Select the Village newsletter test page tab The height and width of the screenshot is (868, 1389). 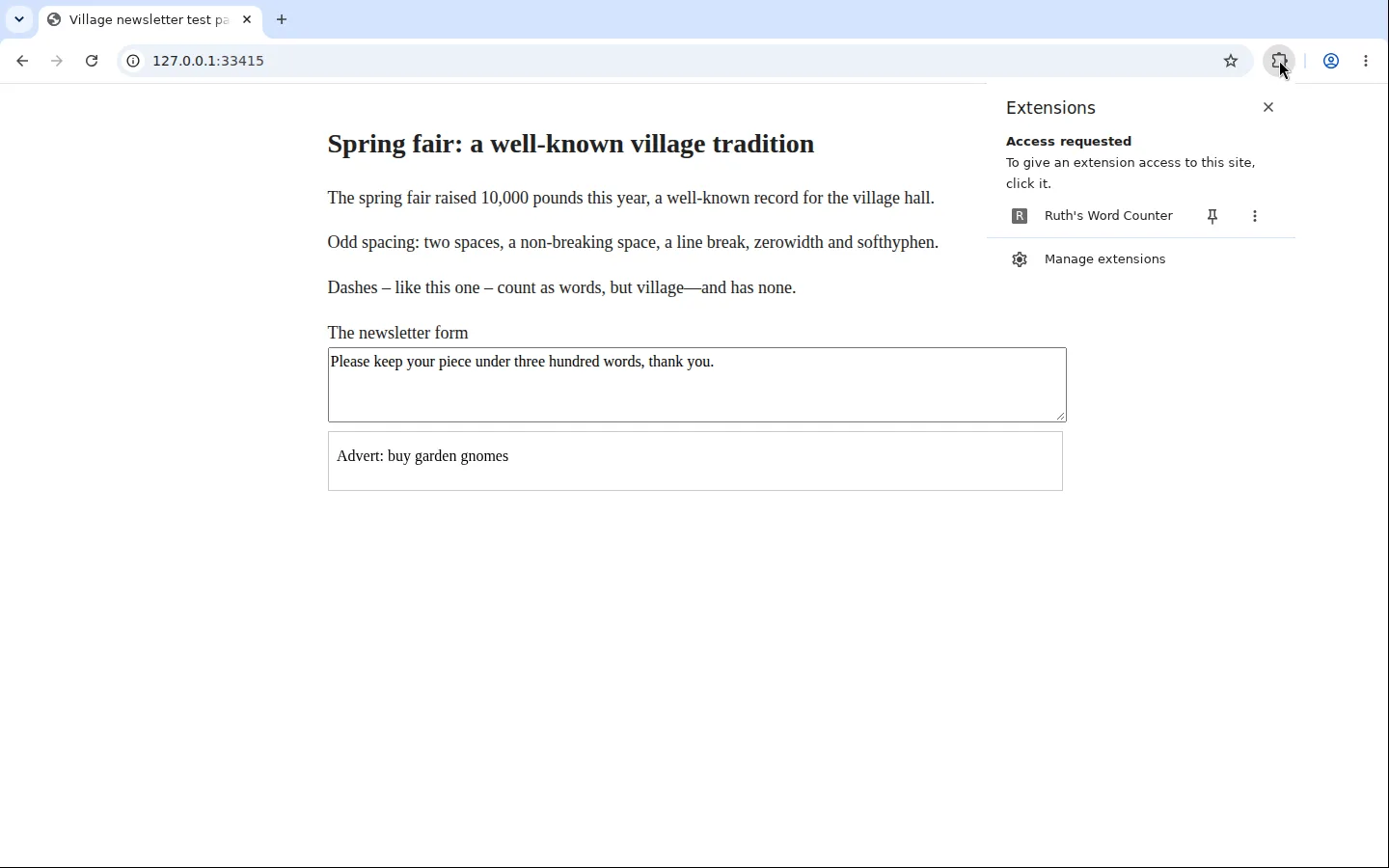click(150, 19)
